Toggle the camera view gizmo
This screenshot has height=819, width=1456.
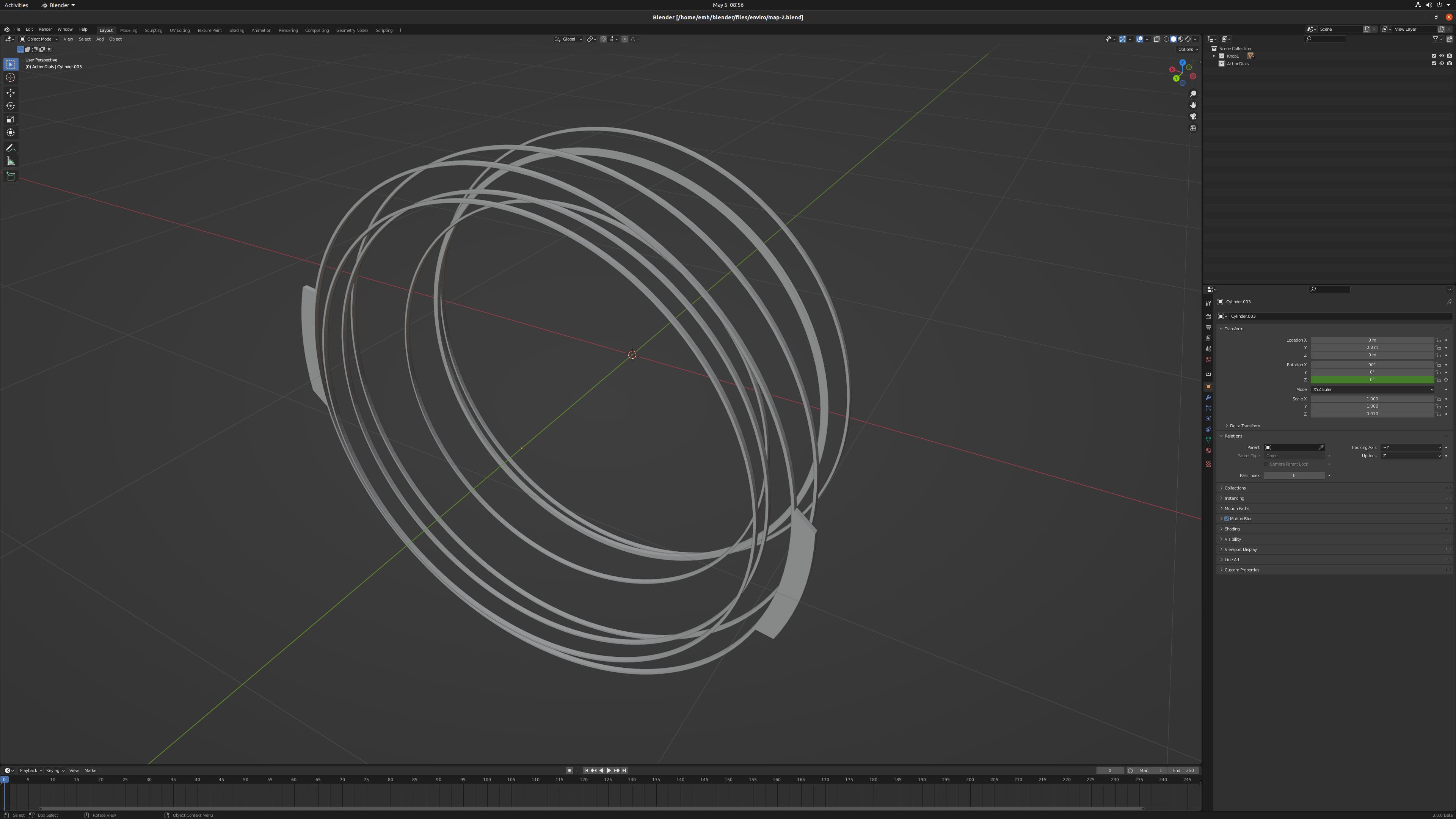1193,116
